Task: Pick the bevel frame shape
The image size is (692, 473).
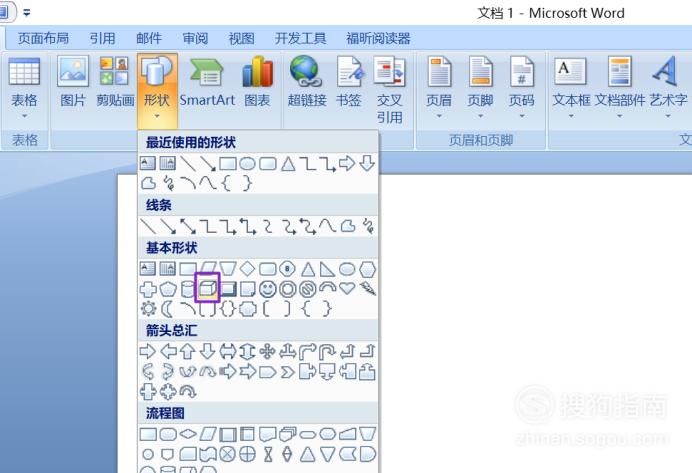Action: (228, 289)
